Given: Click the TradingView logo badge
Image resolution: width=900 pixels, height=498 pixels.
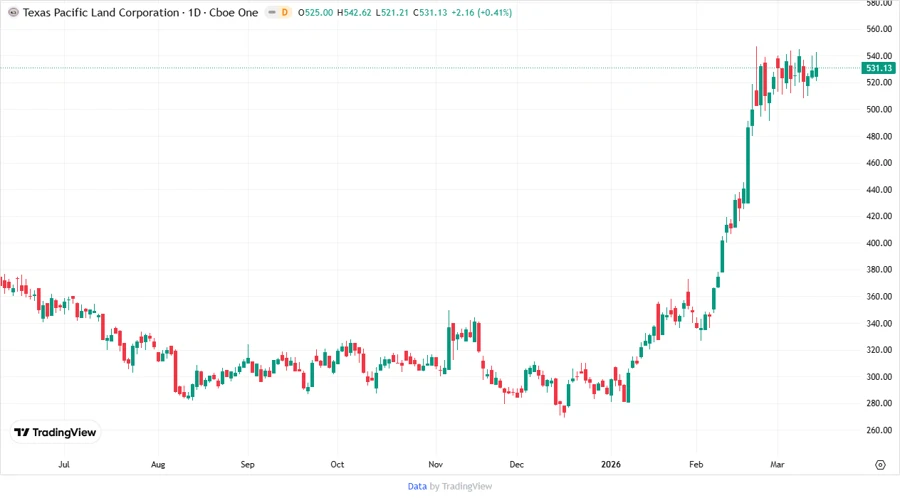Looking at the screenshot, I should click(55, 432).
